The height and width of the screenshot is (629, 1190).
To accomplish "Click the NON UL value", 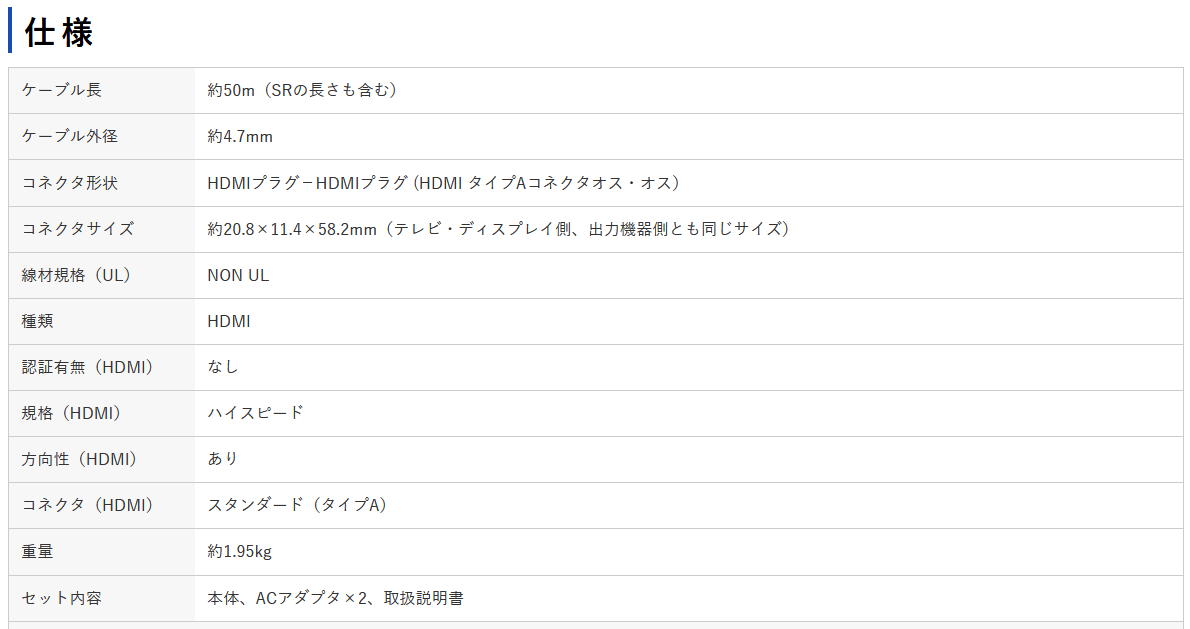I will (x=238, y=275).
